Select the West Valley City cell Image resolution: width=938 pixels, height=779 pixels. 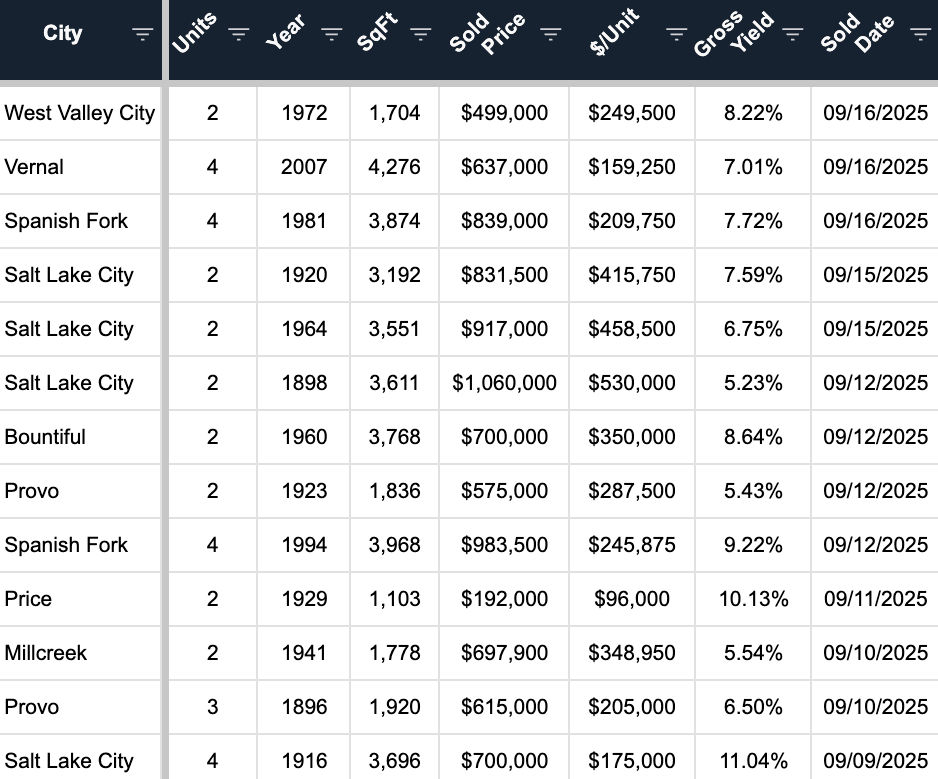[80, 113]
